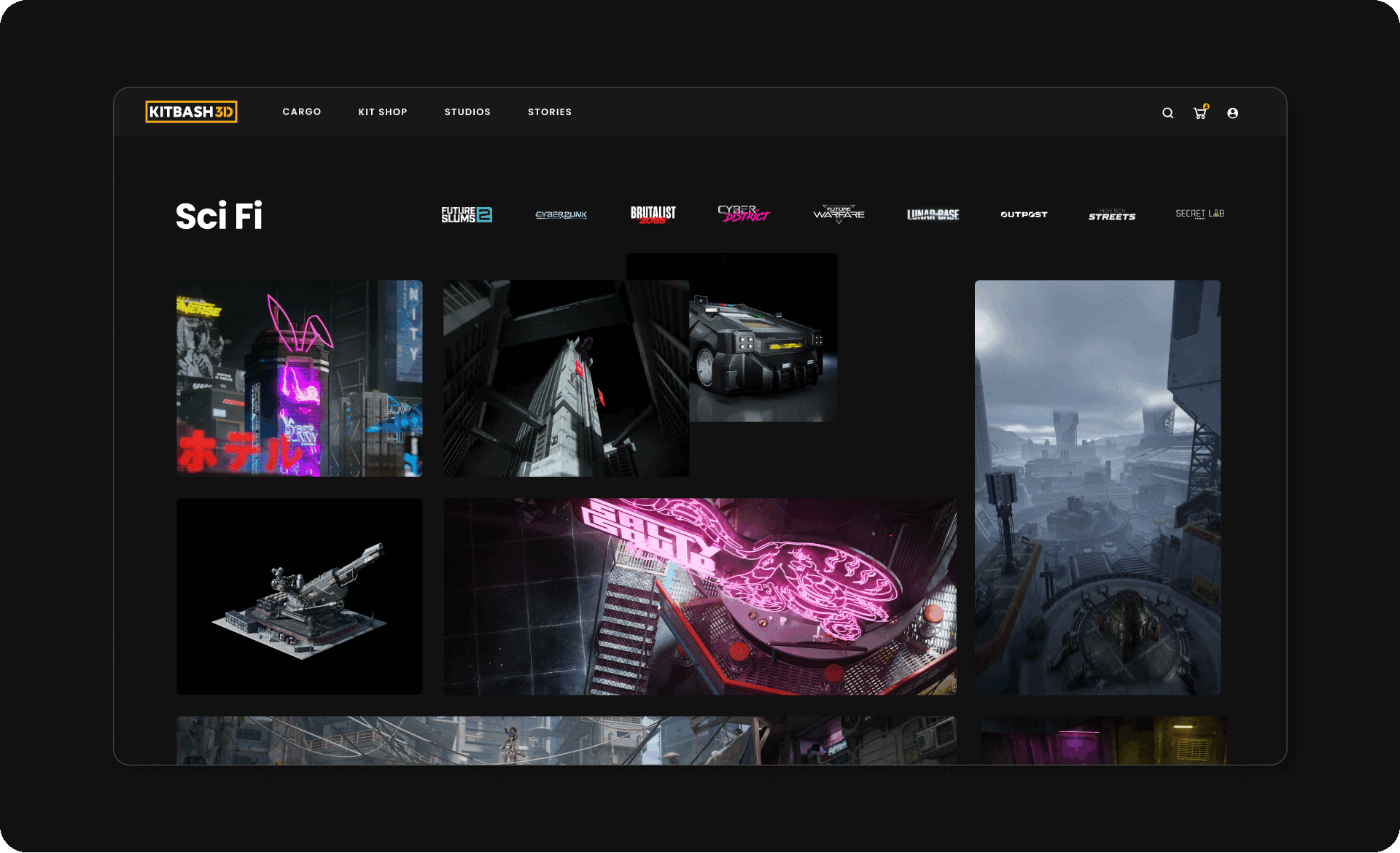
Task: Open the user account icon
Action: pyautogui.click(x=1232, y=113)
